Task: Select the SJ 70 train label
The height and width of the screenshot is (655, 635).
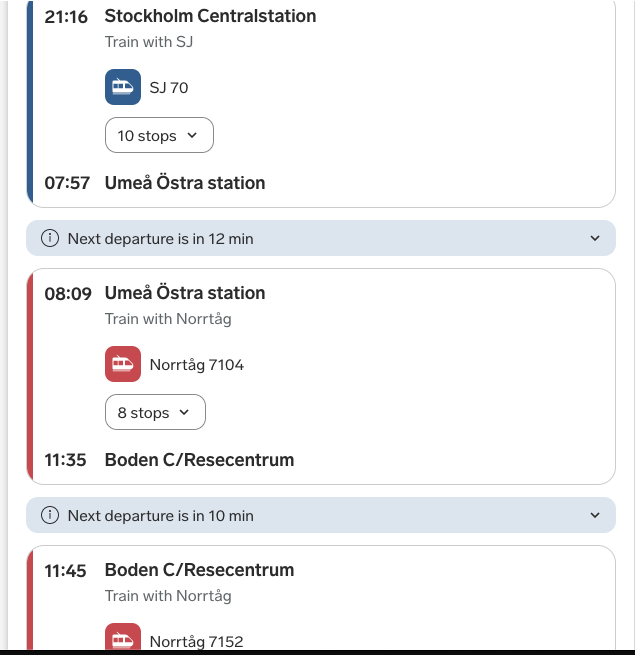Action: click(x=169, y=88)
